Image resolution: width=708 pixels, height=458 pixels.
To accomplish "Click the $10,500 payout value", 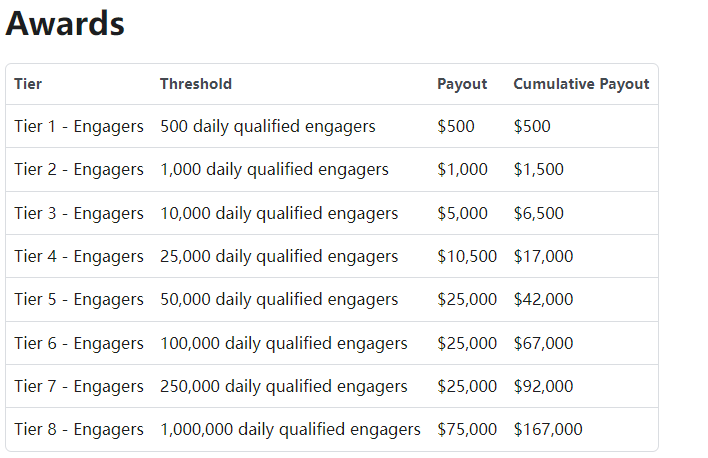I will click(467, 257).
